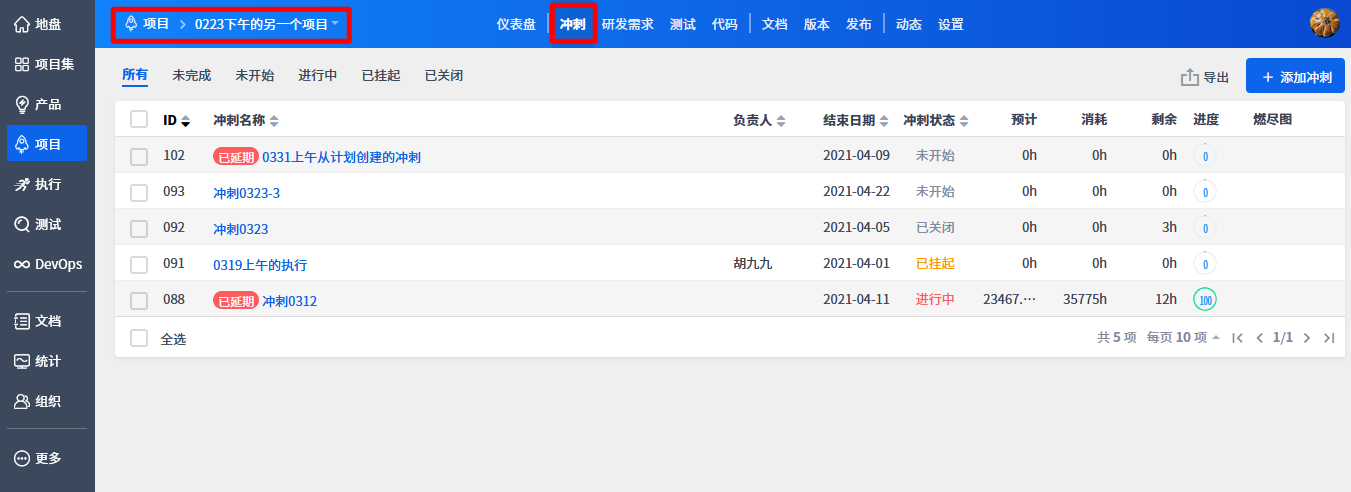This screenshot has width=1351, height=492.
Task: Filter sprints by 未完成
Action: (x=192, y=75)
